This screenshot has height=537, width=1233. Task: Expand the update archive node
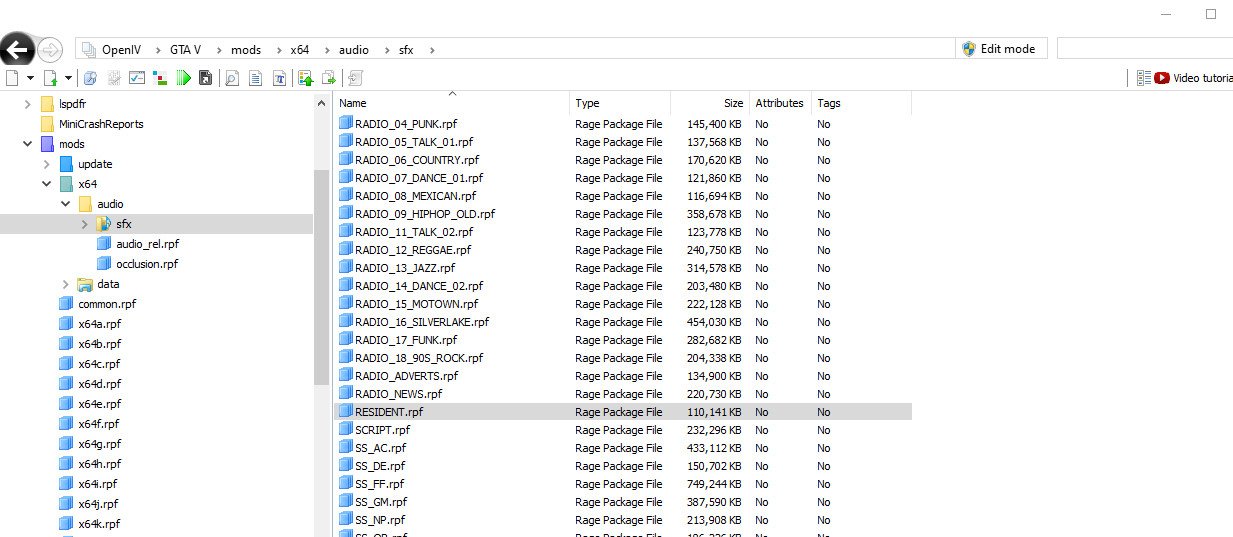pyautogui.click(x=46, y=164)
